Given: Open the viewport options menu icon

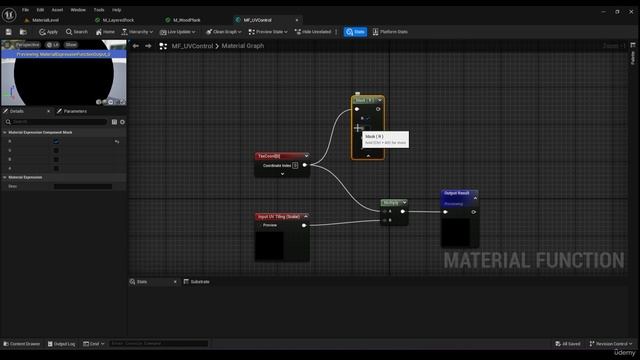Looking at the screenshot, I should [7, 44].
